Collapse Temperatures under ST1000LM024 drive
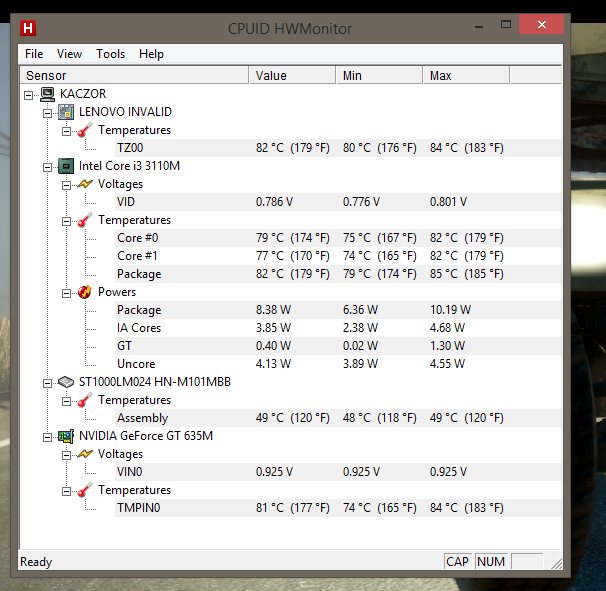The image size is (606, 591). (x=66, y=401)
